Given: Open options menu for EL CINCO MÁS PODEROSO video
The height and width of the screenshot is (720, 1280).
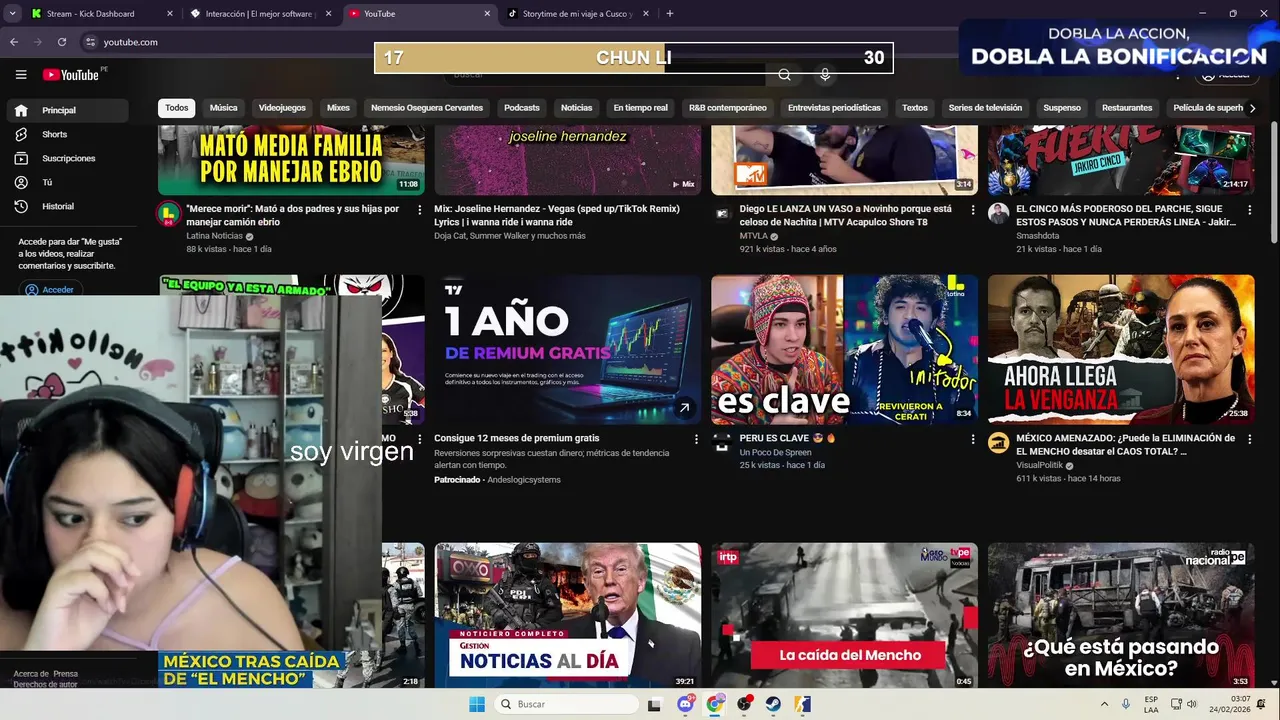Looking at the screenshot, I should pos(1249,210).
